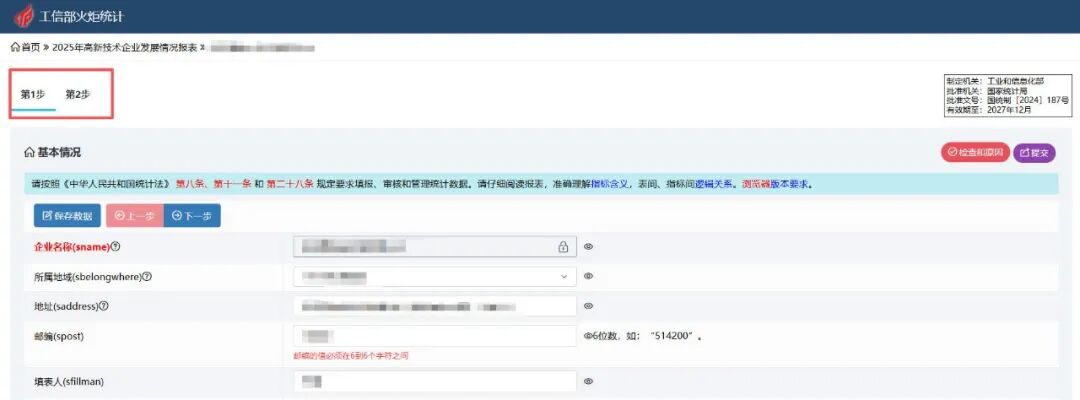Image resolution: width=1080 pixels, height=400 pixels.
Task: Click the lock icon in 企业名称 field
Action: click(x=563, y=246)
